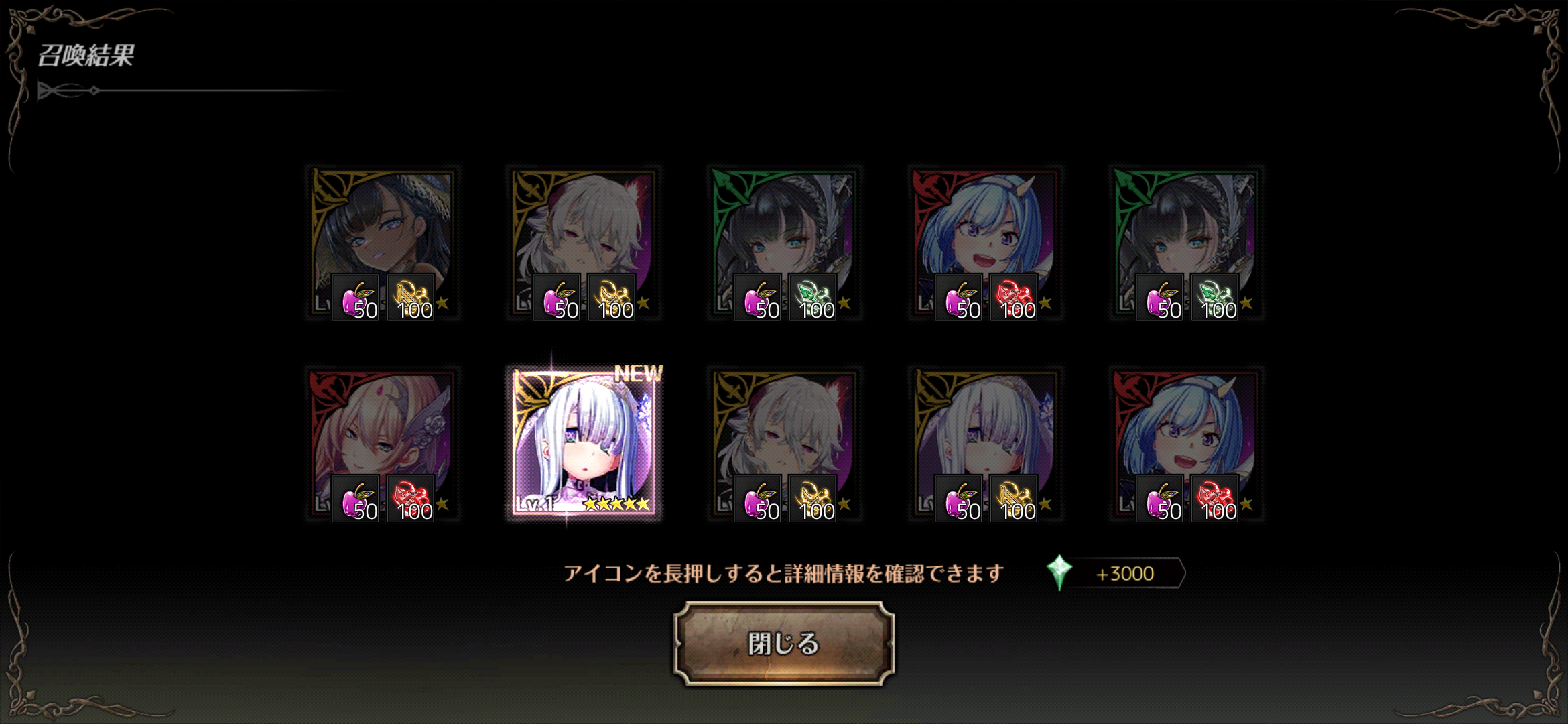Tap gold fragment icon on bottom cat-eared card

tap(813, 499)
